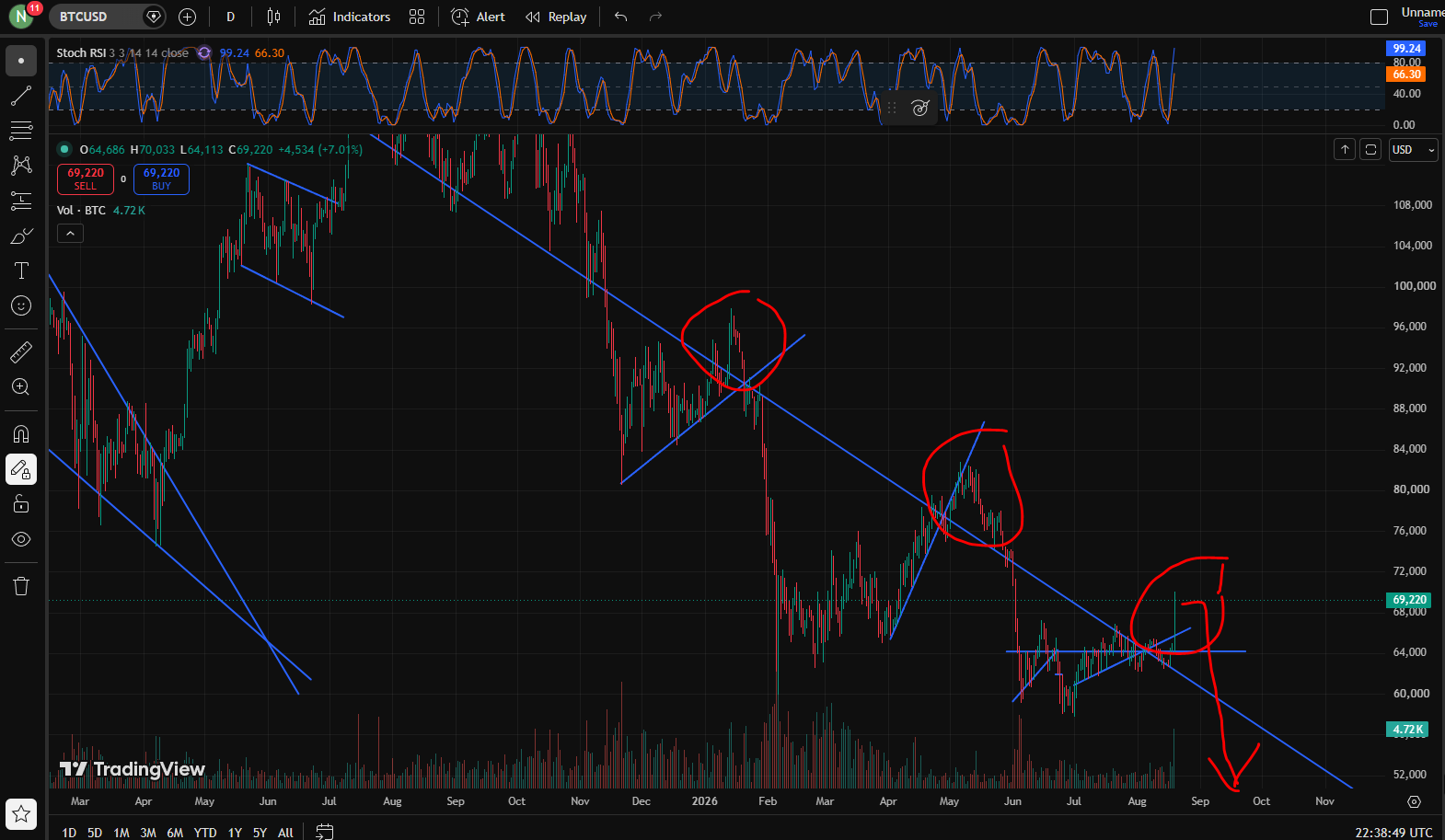Add a symbol with the plus icon
The width and height of the screenshot is (1445, 840).
[187, 17]
